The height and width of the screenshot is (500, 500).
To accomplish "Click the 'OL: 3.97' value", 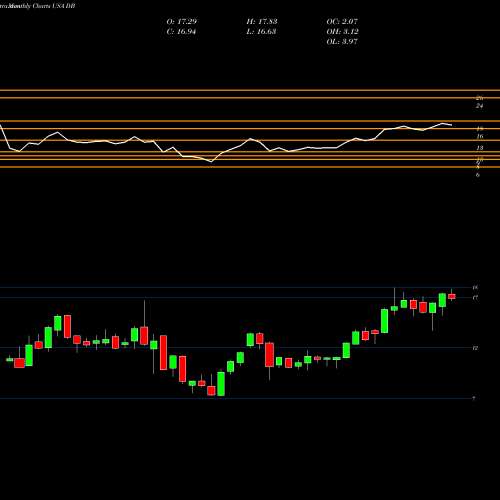I will (x=342, y=42).
